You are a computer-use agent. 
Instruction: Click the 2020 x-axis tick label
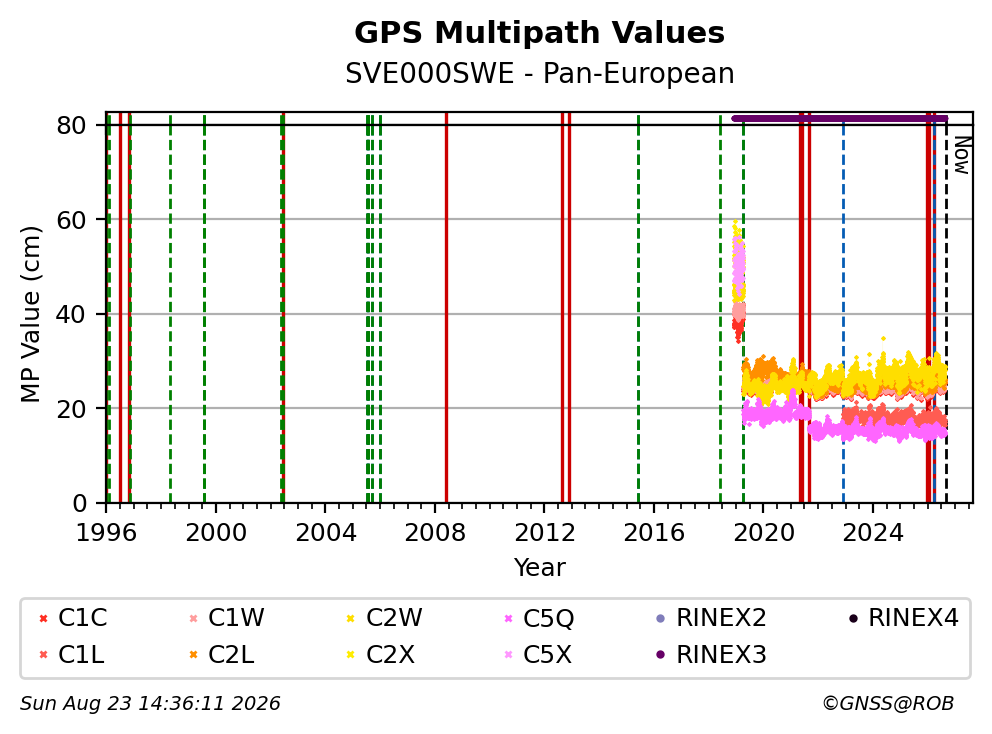click(x=763, y=533)
